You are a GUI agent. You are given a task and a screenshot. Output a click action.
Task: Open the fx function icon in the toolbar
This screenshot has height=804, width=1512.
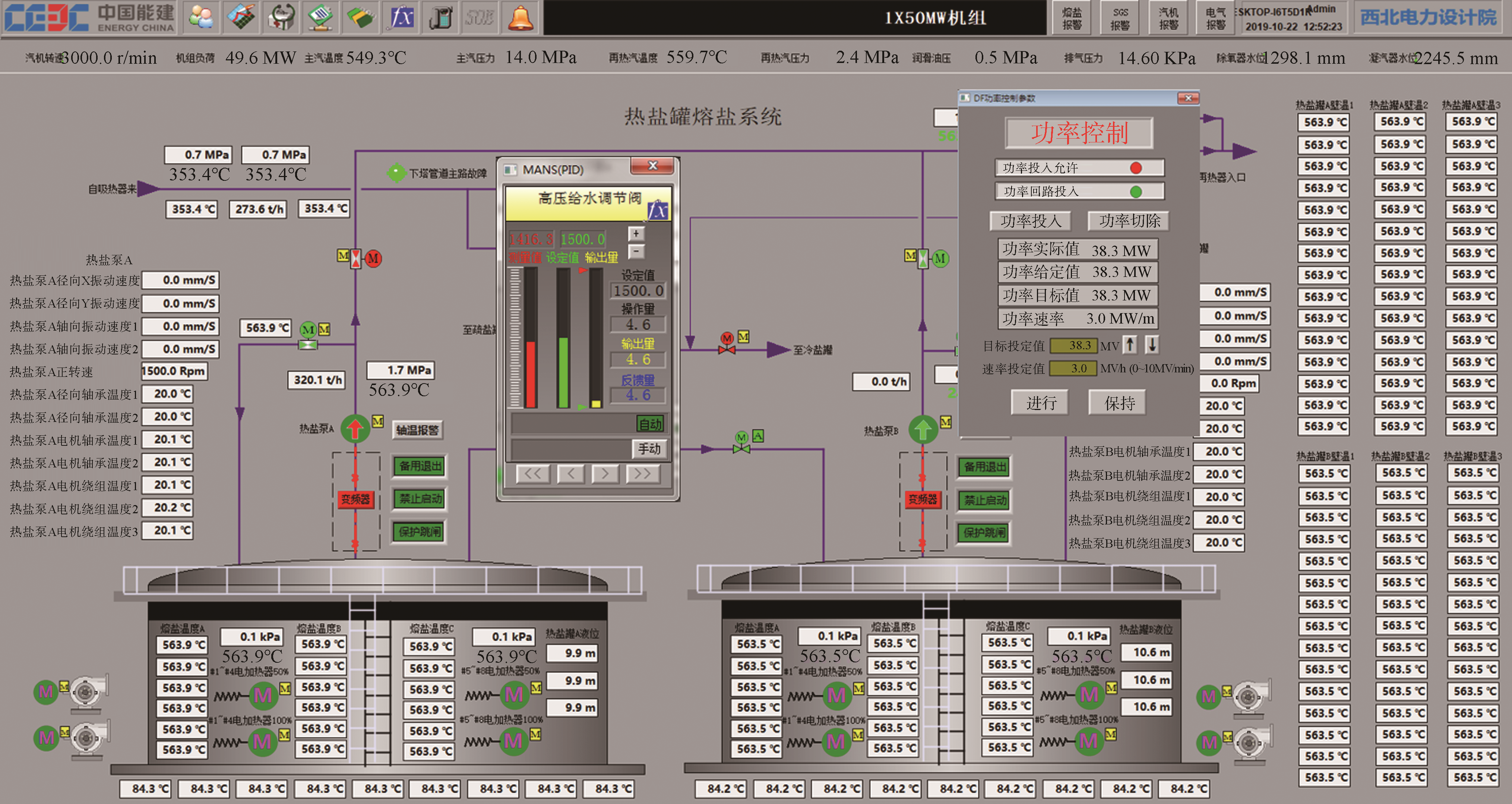click(x=401, y=18)
